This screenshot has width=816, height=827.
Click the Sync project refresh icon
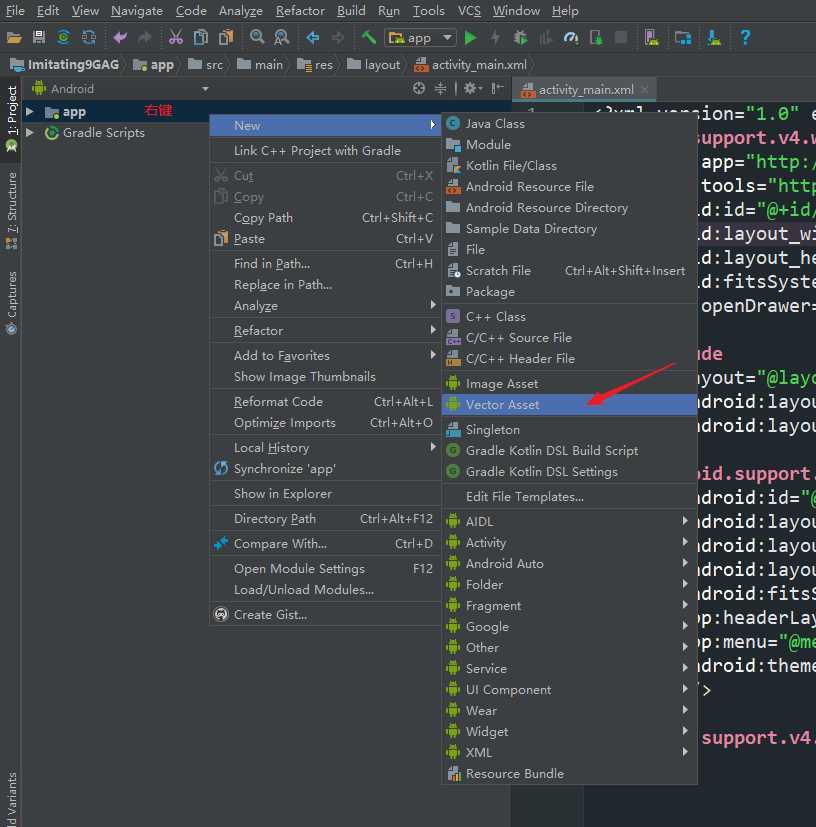coord(64,37)
